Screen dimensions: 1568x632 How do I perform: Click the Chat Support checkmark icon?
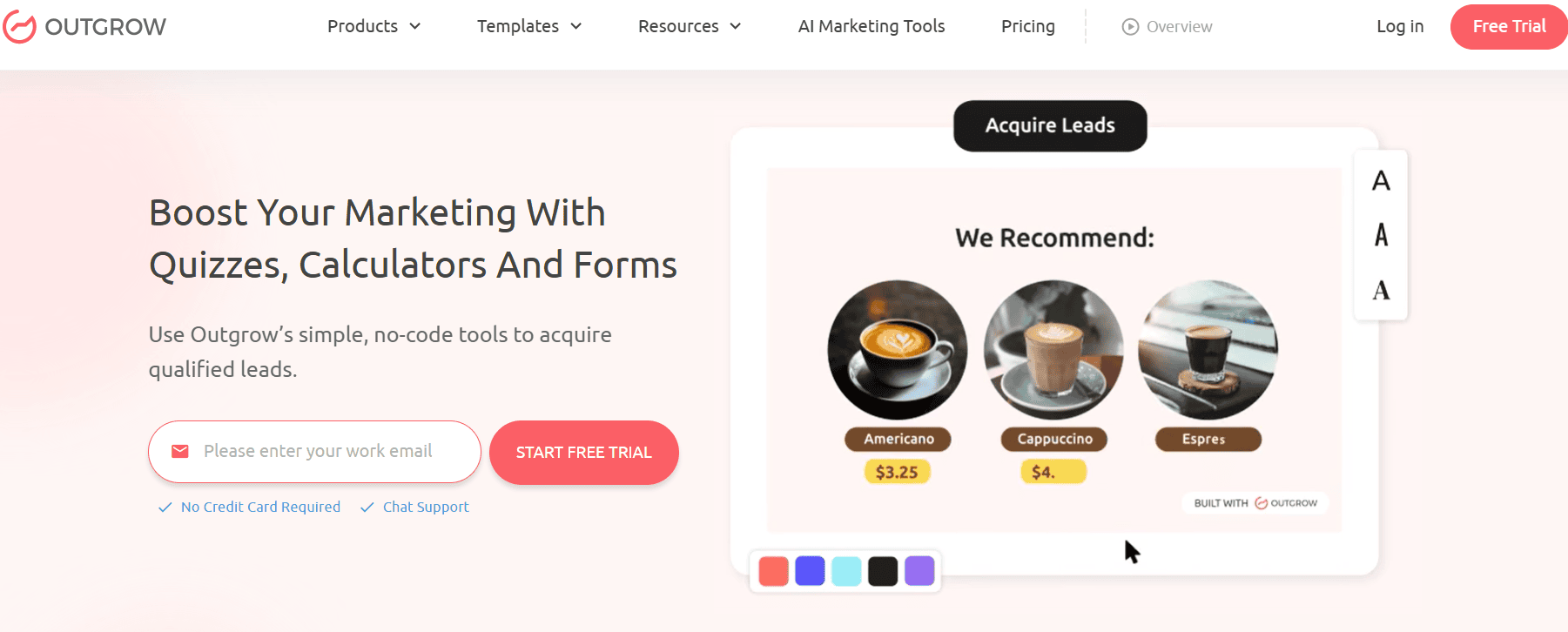[367, 508]
